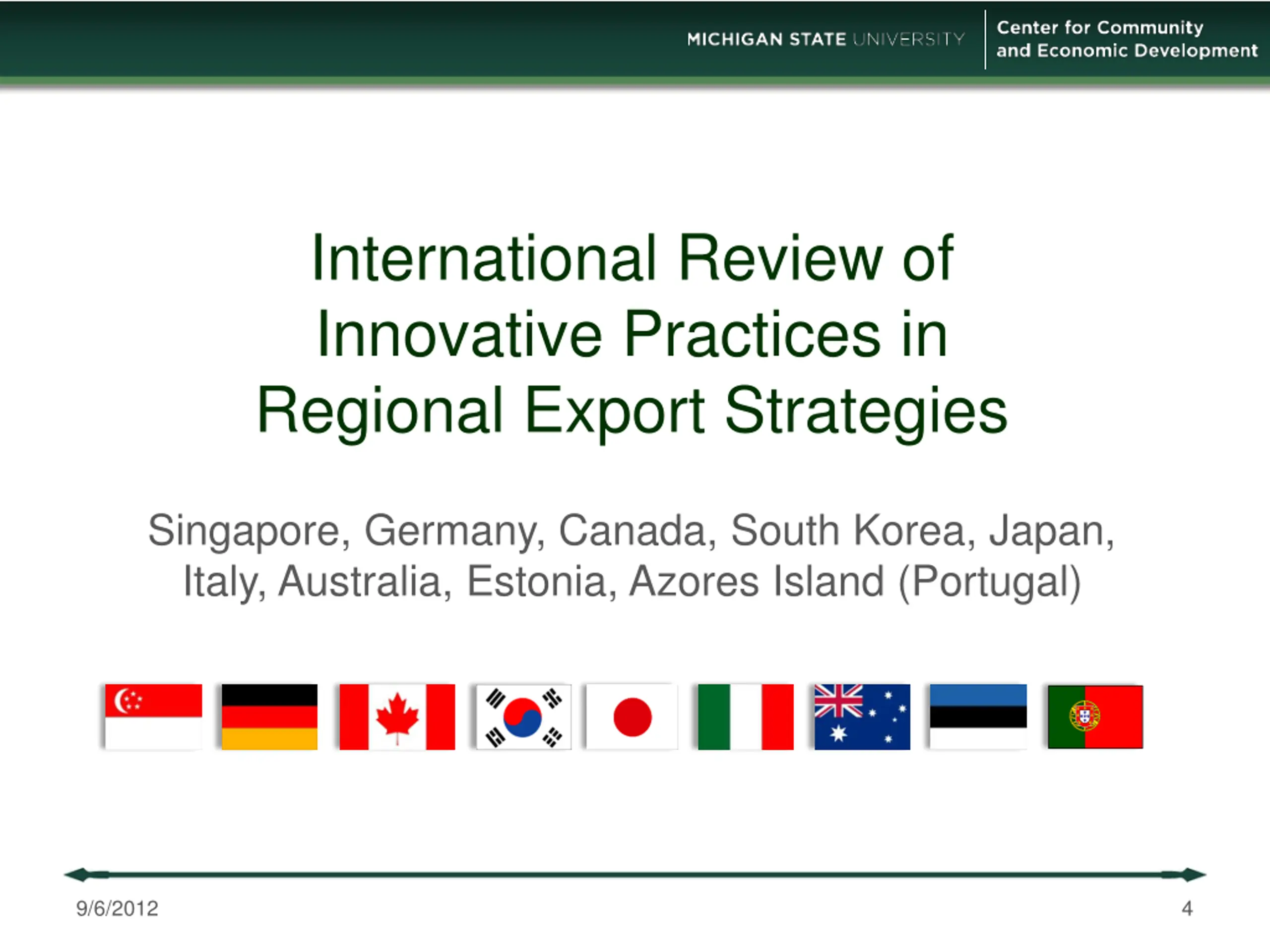The image size is (1270, 952).
Task: Click the Canada maple leaf flag
Action: point(397,716)
